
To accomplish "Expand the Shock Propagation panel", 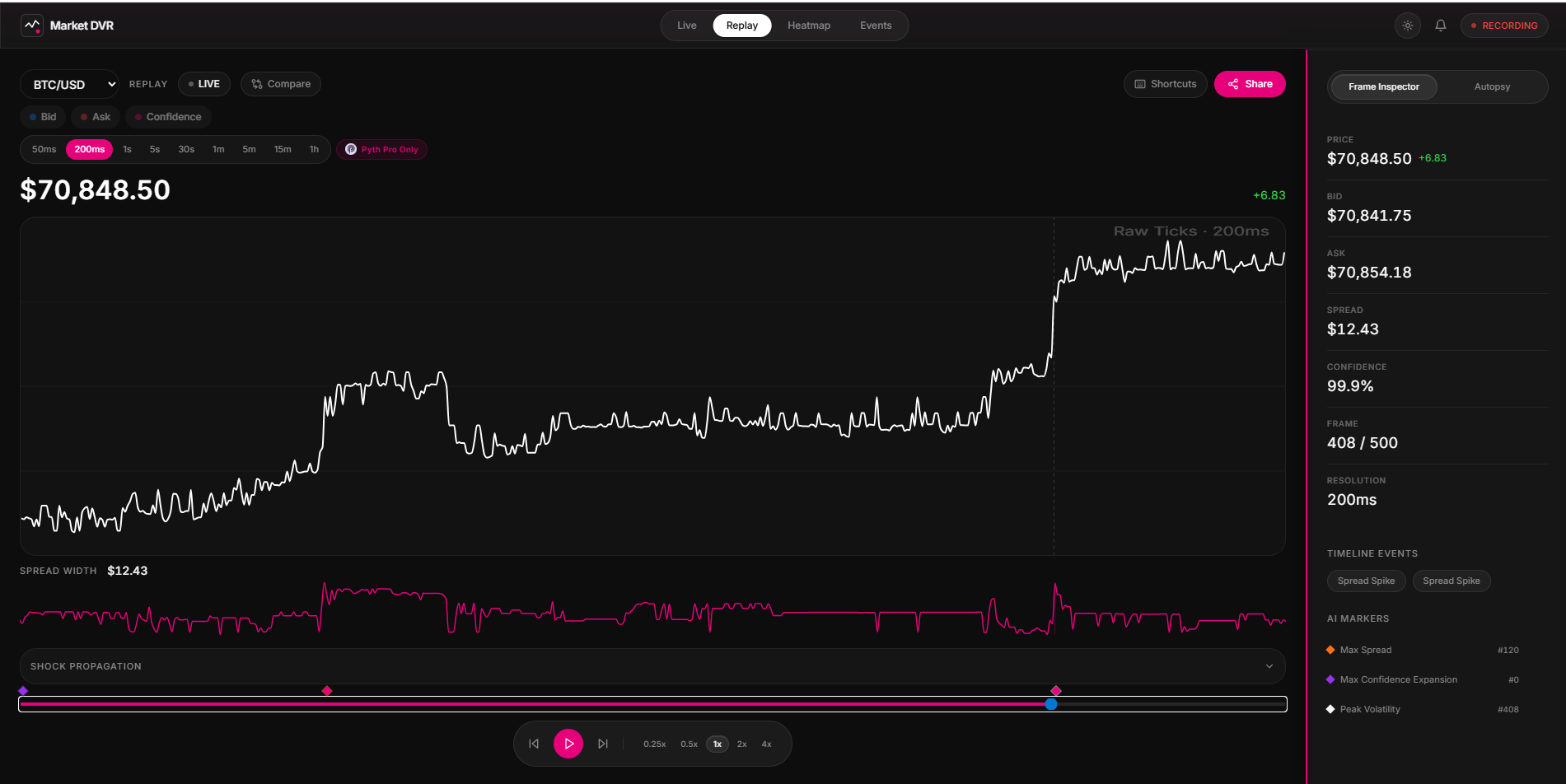I will [652, 666].
